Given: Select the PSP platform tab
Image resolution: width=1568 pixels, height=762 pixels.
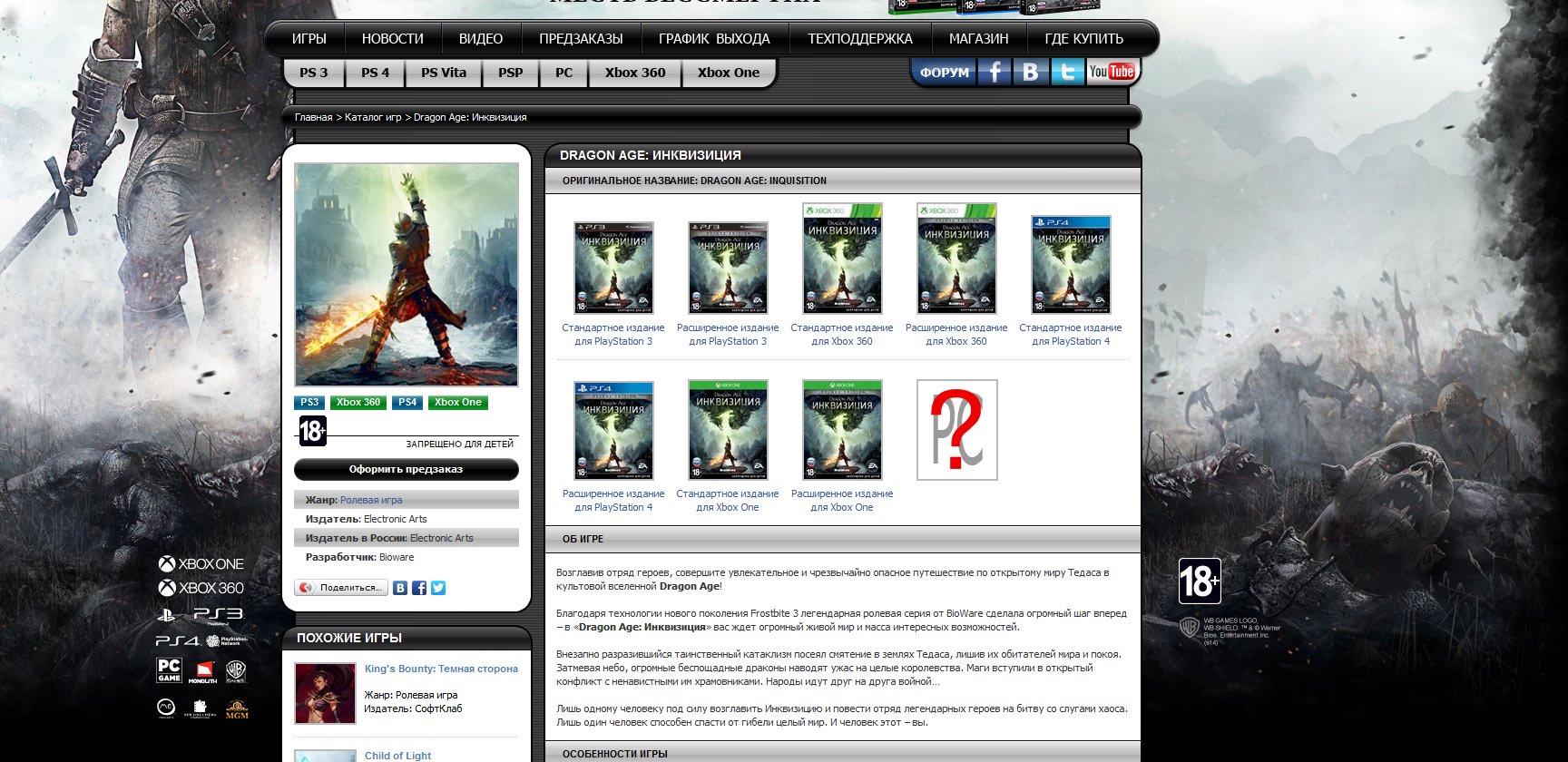Looking at the screenshot, I should click(x=510, y=73).
